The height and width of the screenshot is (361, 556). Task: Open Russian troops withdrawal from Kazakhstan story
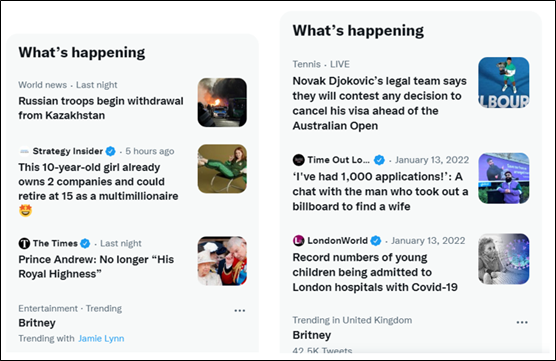pyautogui.click(x=101, y=108)
